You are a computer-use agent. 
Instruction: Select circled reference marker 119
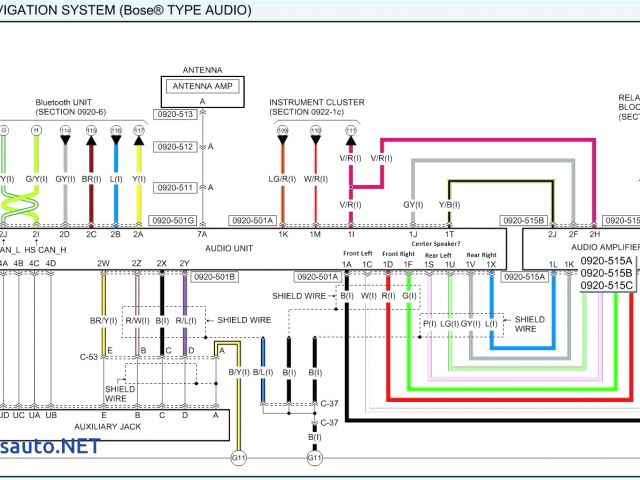pyautogui.click(x=91, y=131)
